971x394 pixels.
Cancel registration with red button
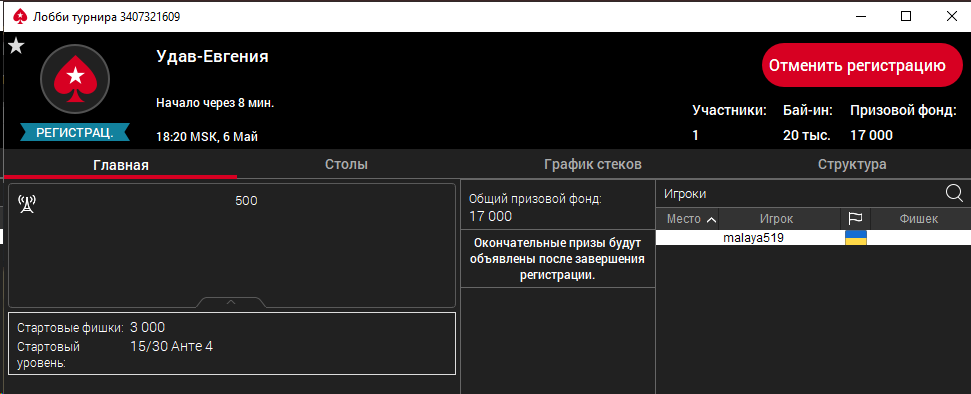point(862,65)
